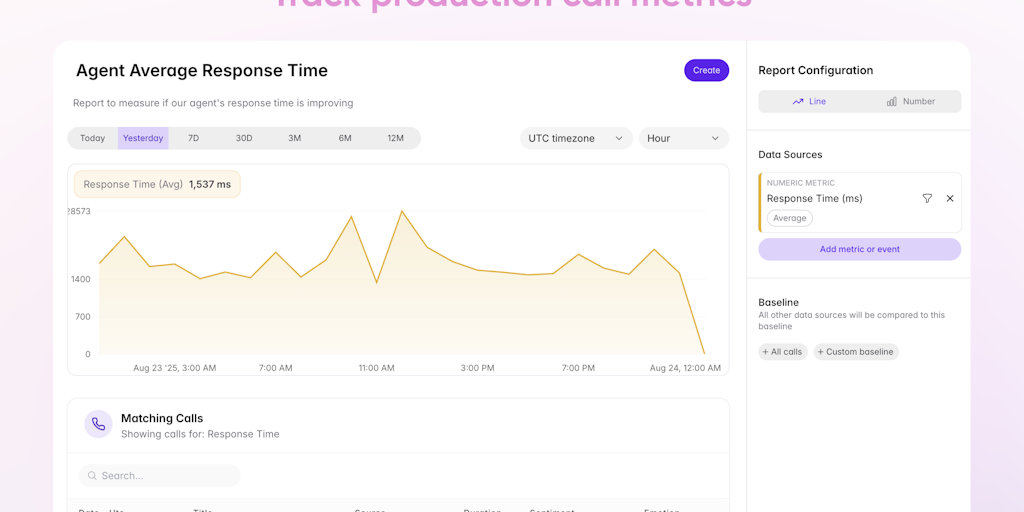The height and width of the screenshot is (512, 1024).
Task: Click the Search calls input field
Action: click(x=165, y=476)
